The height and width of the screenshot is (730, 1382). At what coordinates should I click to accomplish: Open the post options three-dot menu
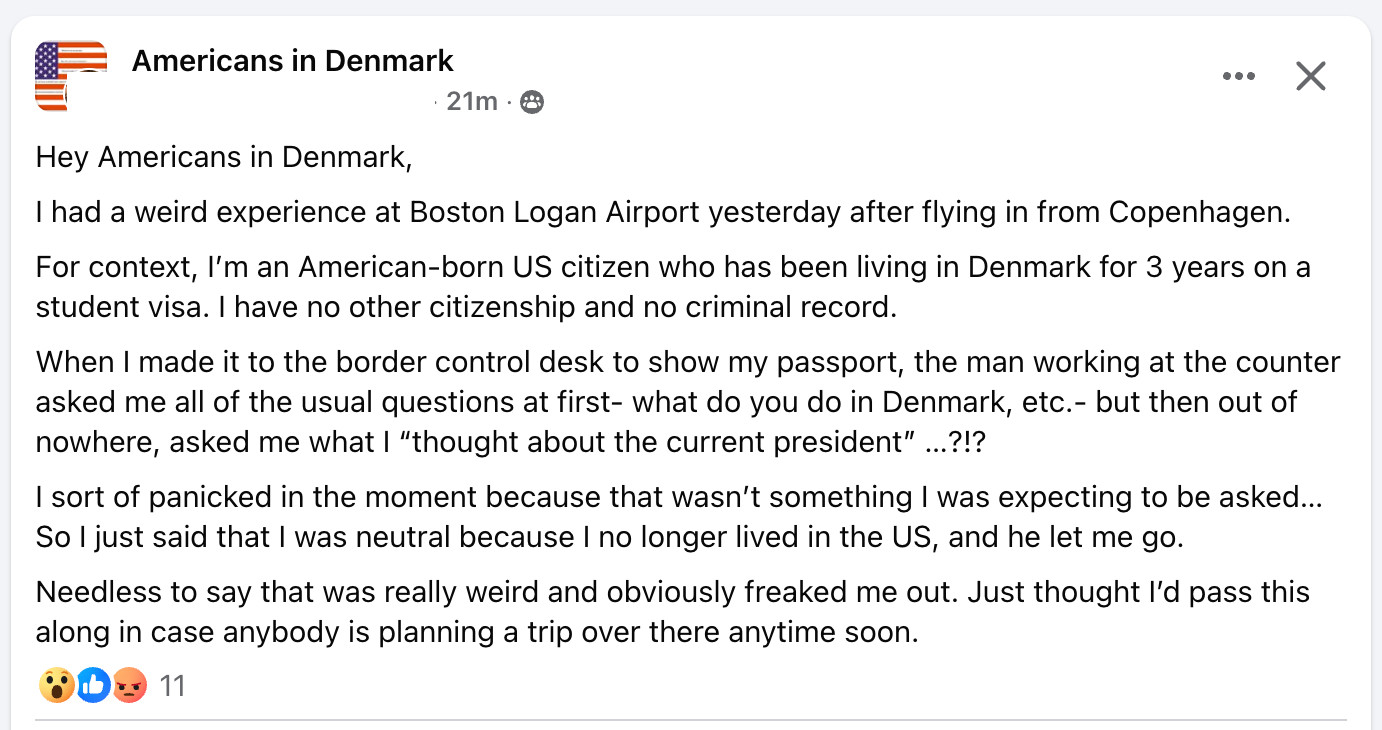[1238, 76]
